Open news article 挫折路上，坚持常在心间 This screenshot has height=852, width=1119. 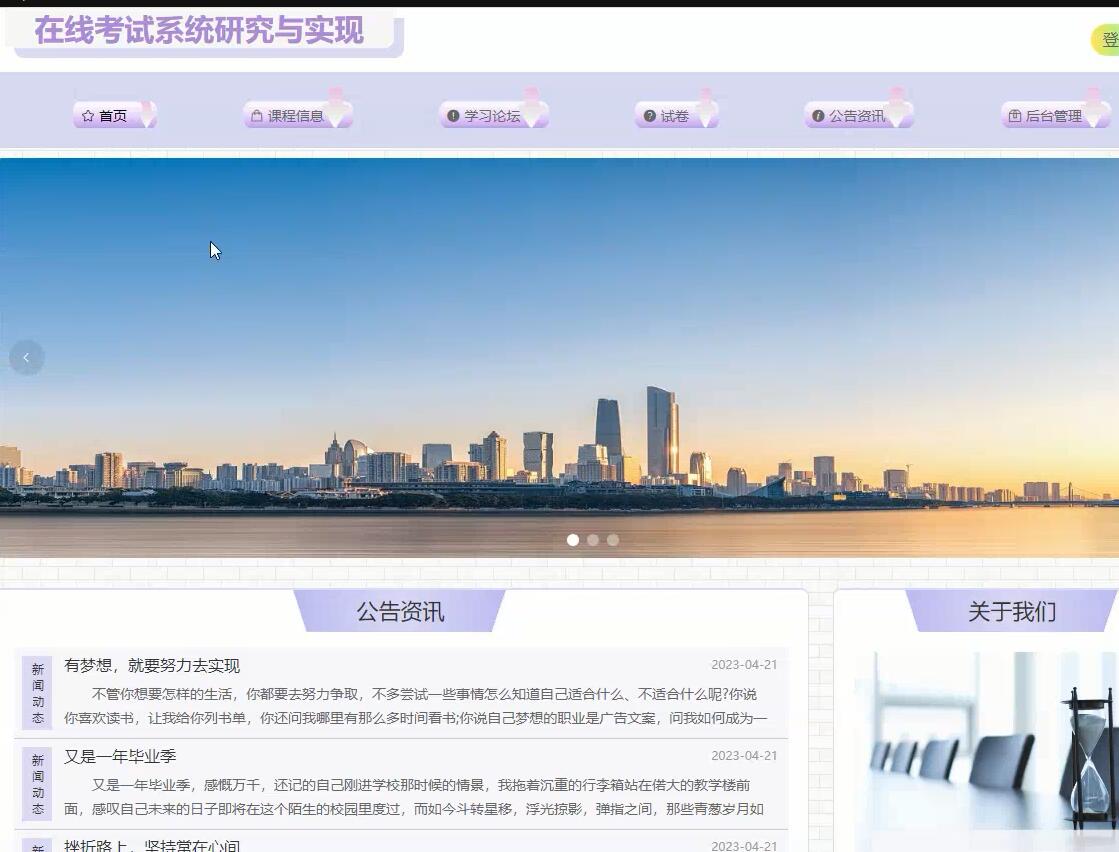coord(152,846)
